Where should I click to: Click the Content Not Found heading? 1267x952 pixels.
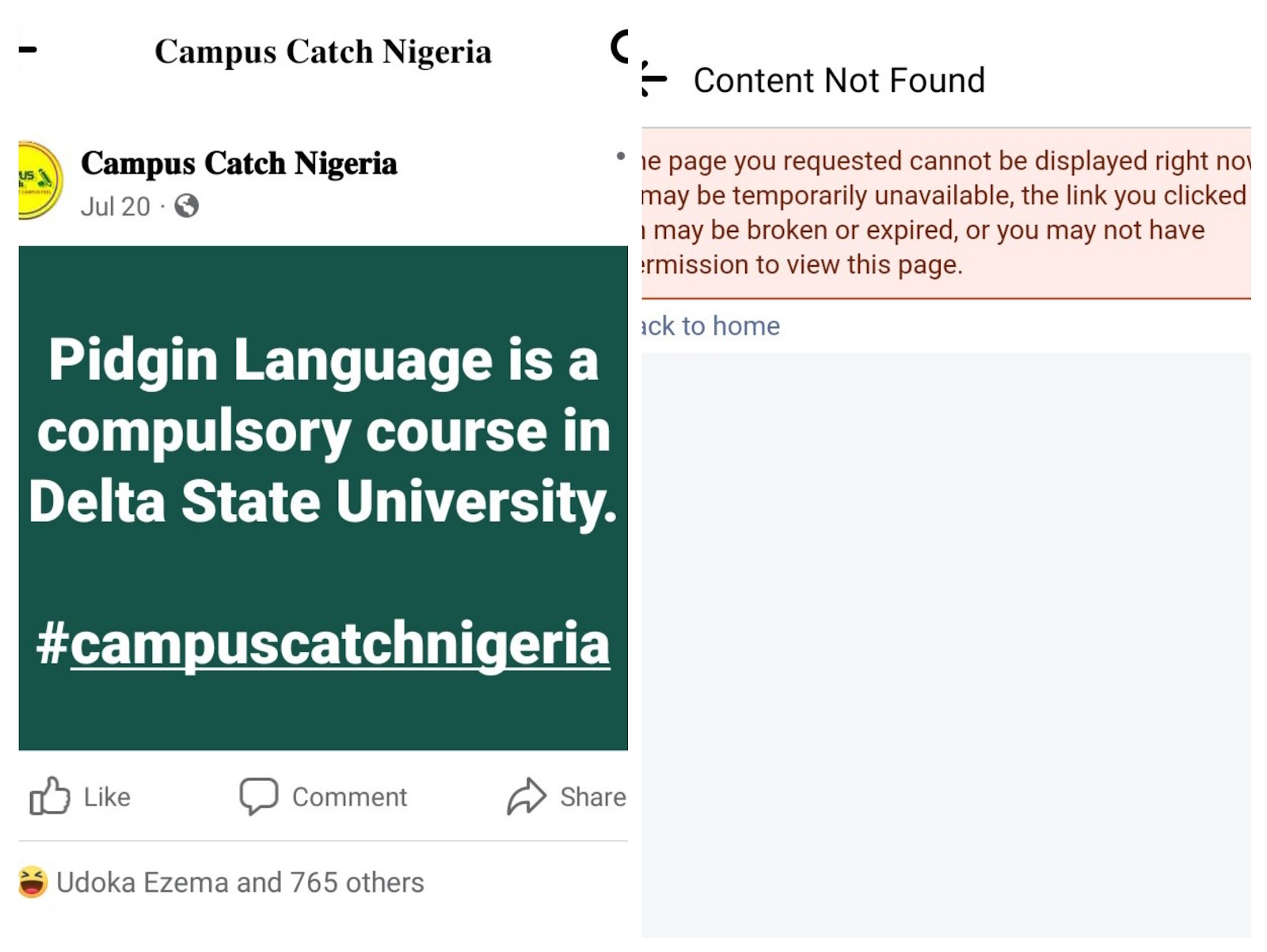(x=839, y=80)
